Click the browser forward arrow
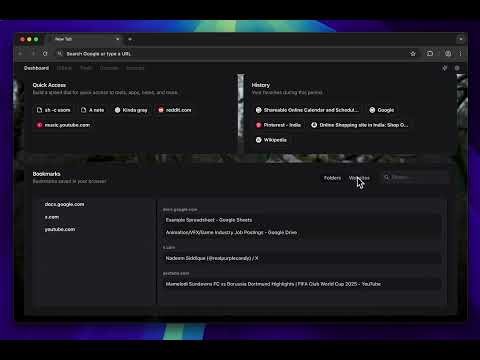Viewport: 480px width, 360px height. pos(33,54)
